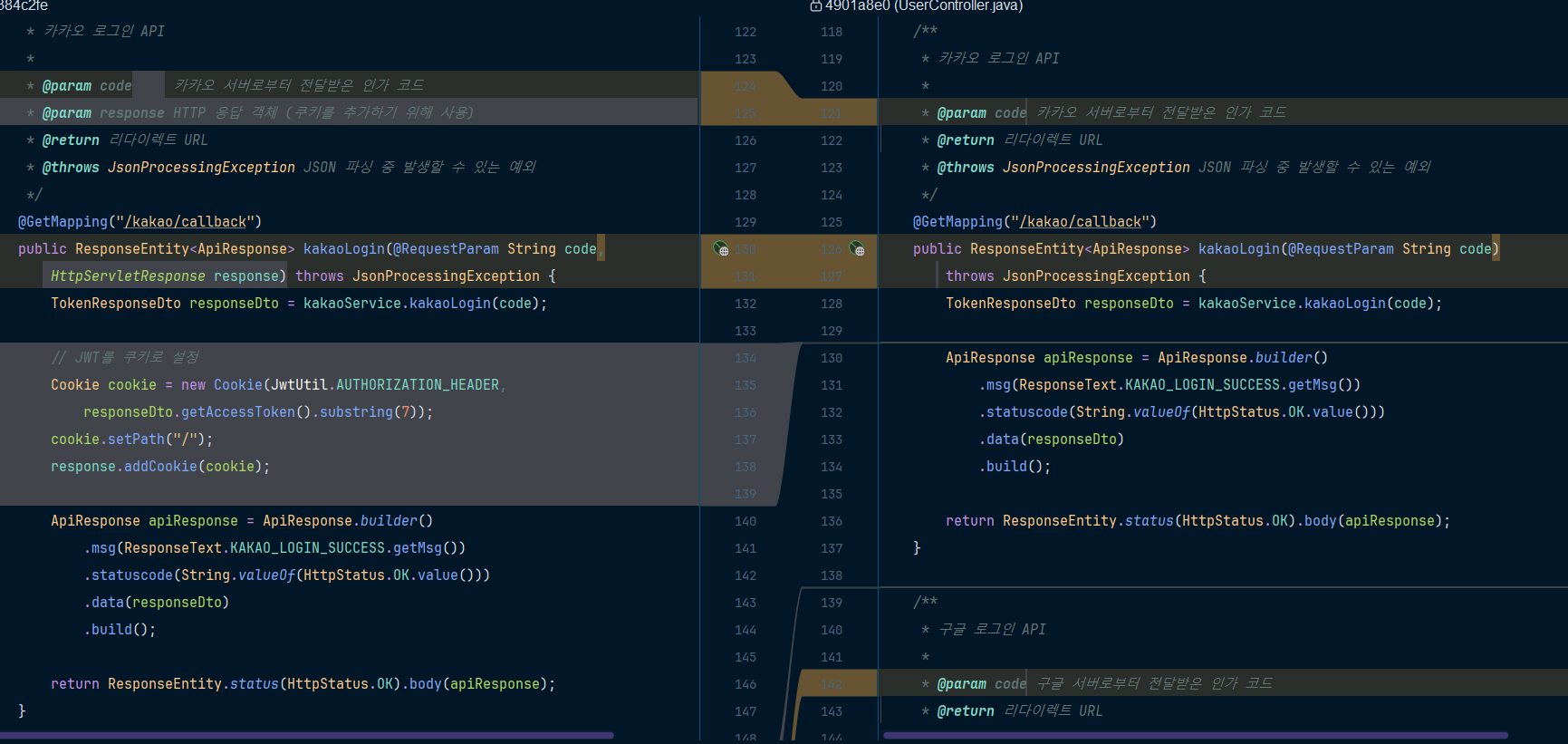Open the /kakao/callback URL in right pane

click(1080, 222)
